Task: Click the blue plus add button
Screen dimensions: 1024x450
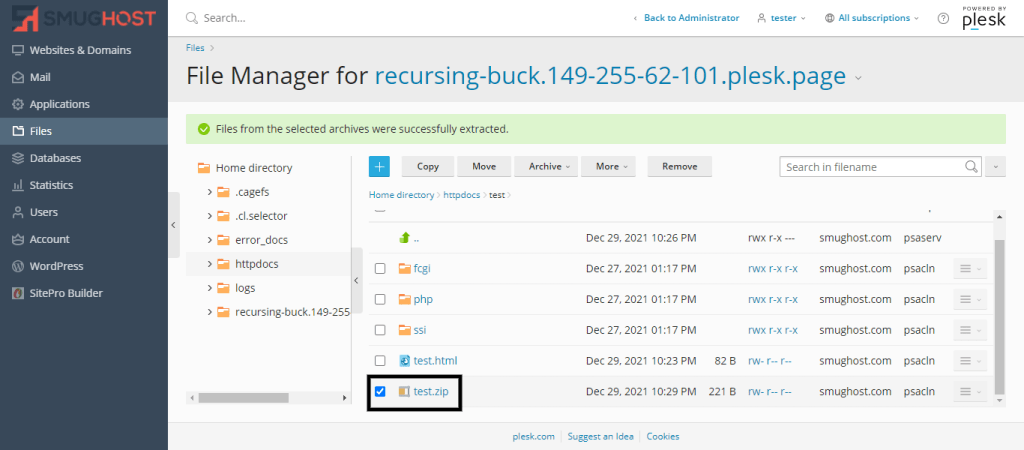Action: [379, 167]
